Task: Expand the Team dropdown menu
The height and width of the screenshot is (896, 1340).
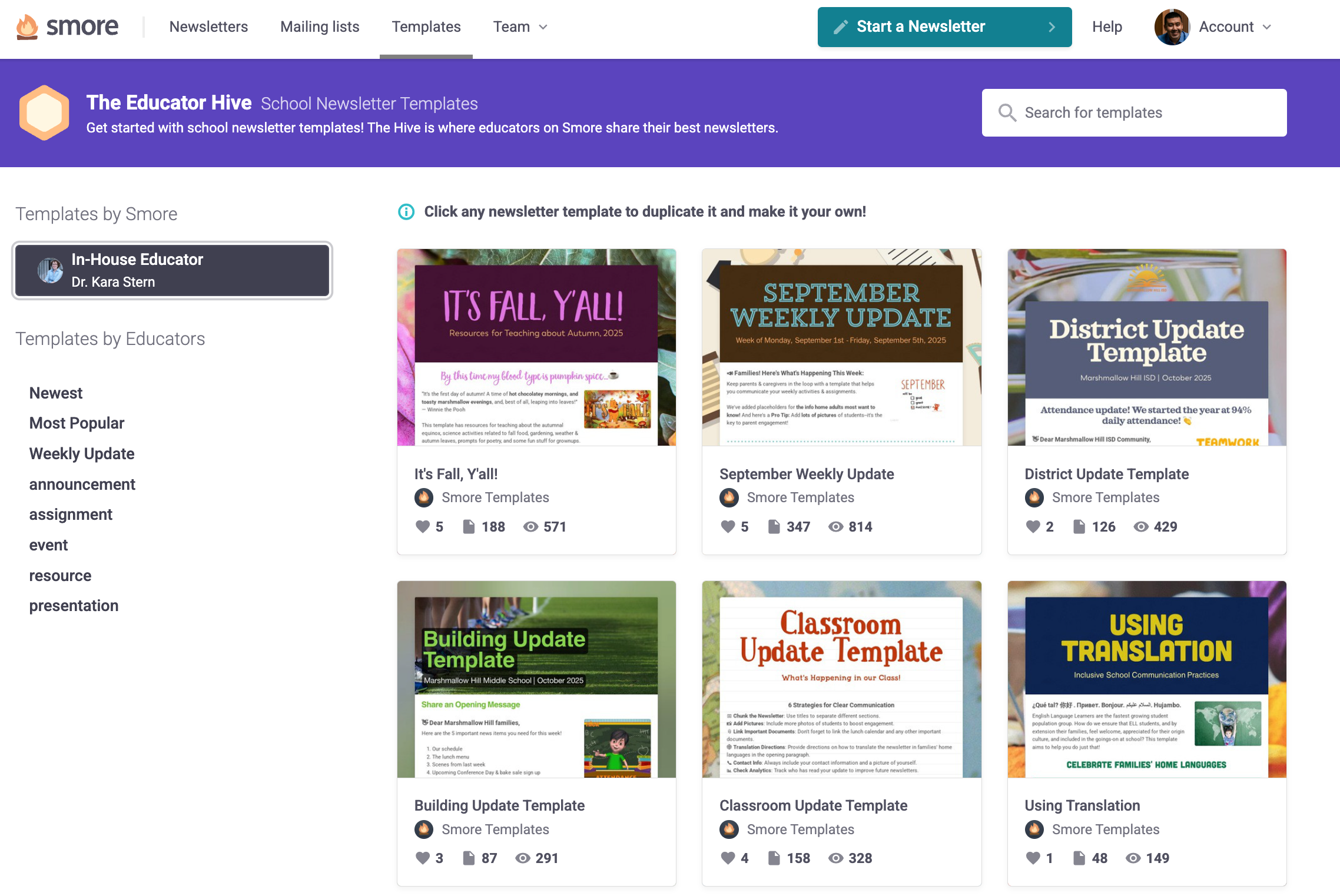Action: point(520,27)
